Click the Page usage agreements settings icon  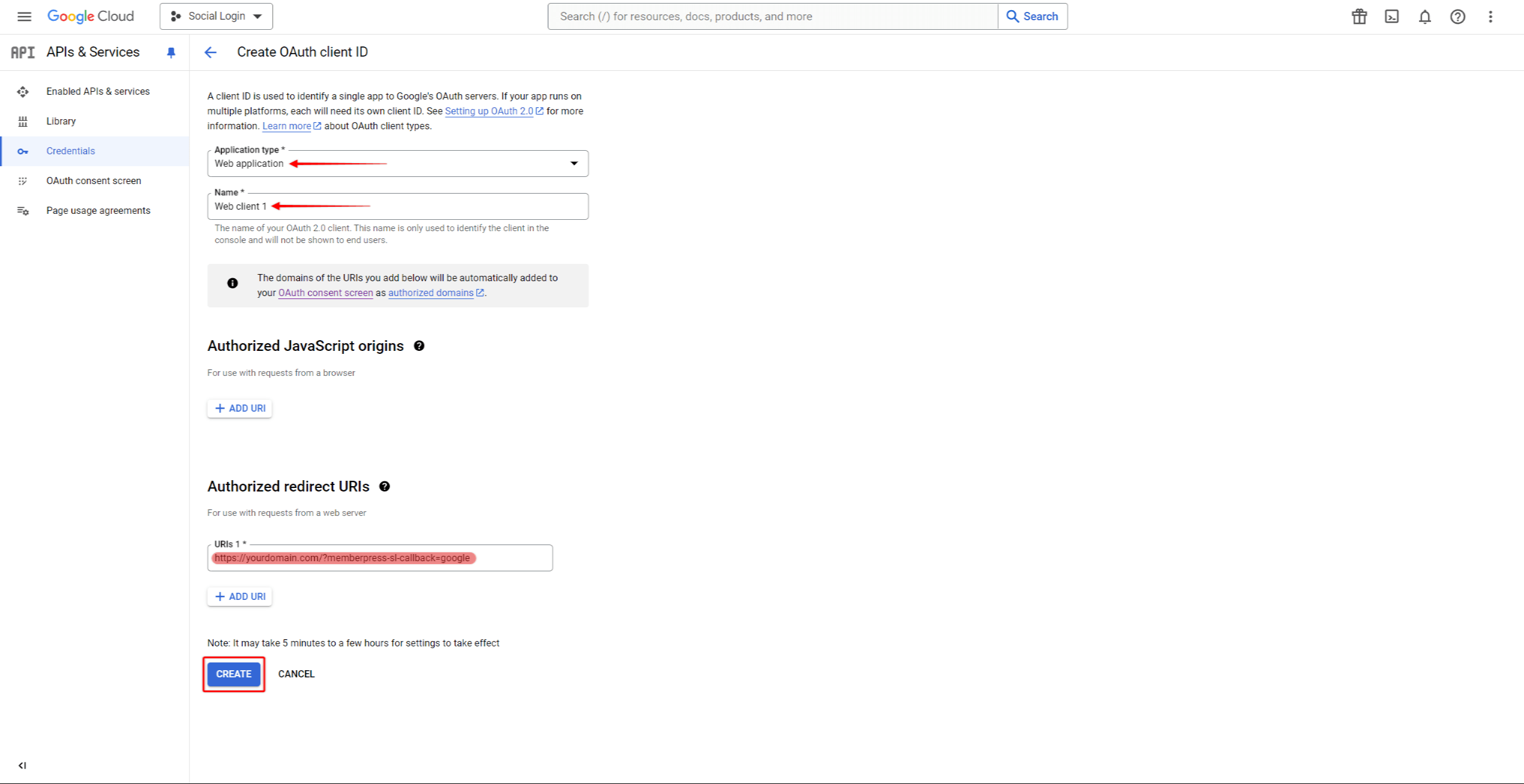point(23,211)
